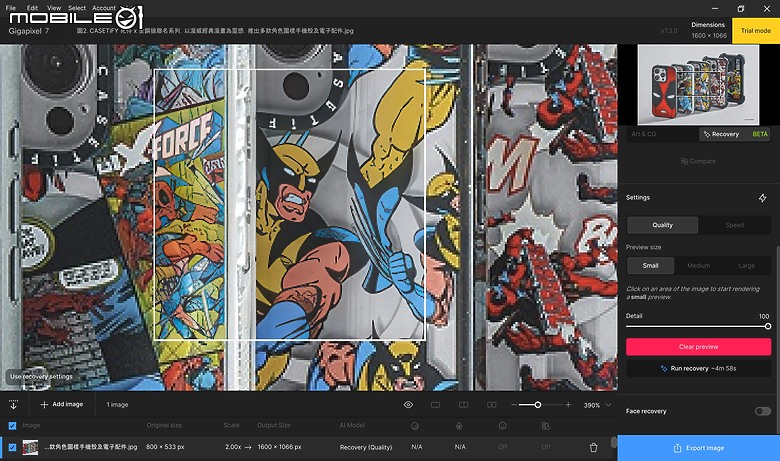780x461 pixels.
Task: Click the AI Model column header
Action: coord(352,425)
